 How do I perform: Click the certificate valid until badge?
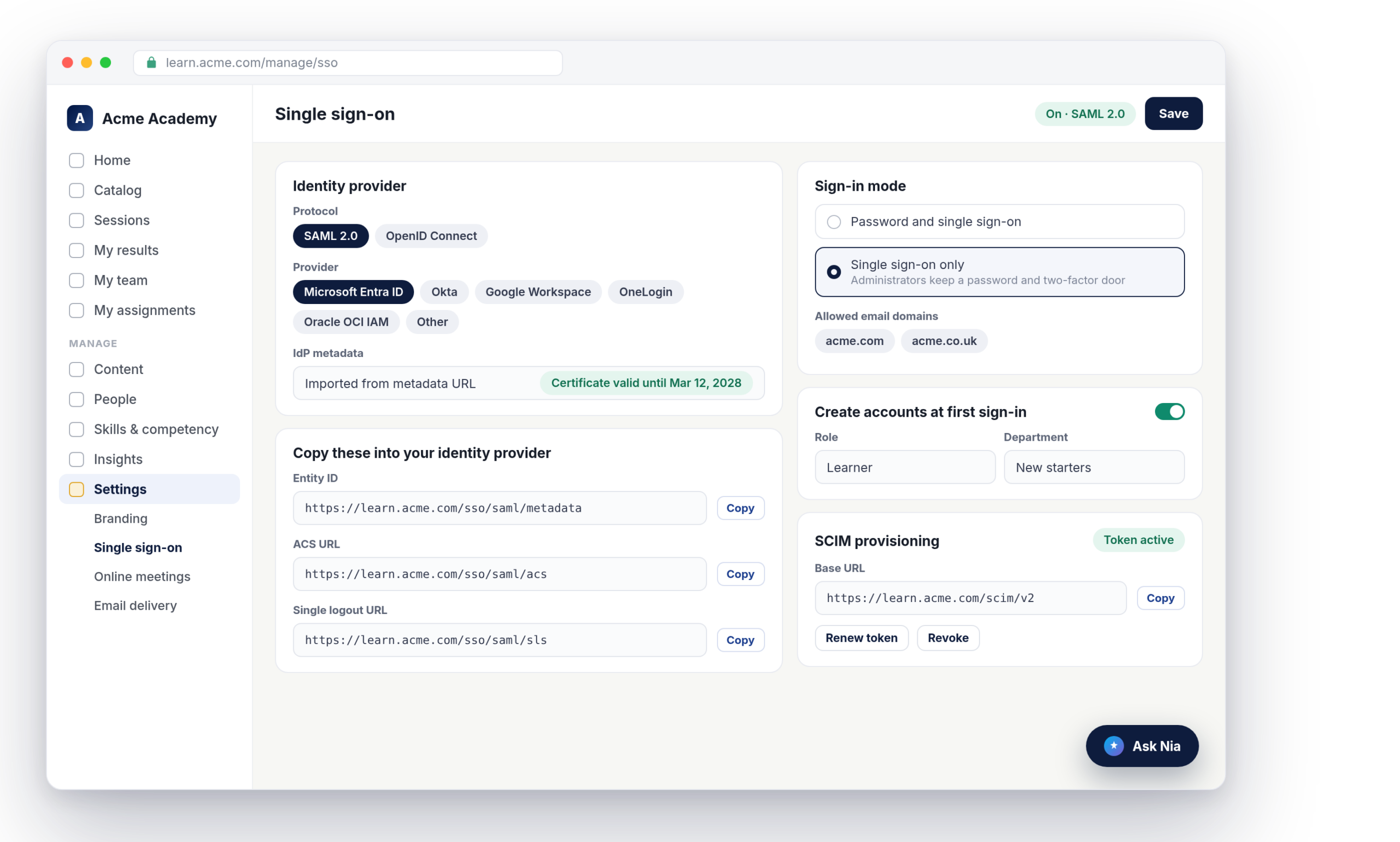[x=646, y=383]
